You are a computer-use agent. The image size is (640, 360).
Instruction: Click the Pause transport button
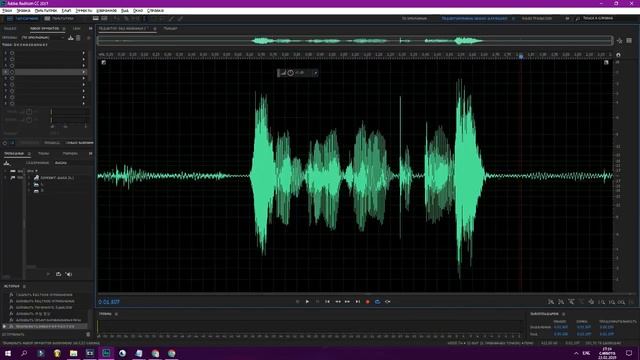pyautogui.click(x=318, y=302)
